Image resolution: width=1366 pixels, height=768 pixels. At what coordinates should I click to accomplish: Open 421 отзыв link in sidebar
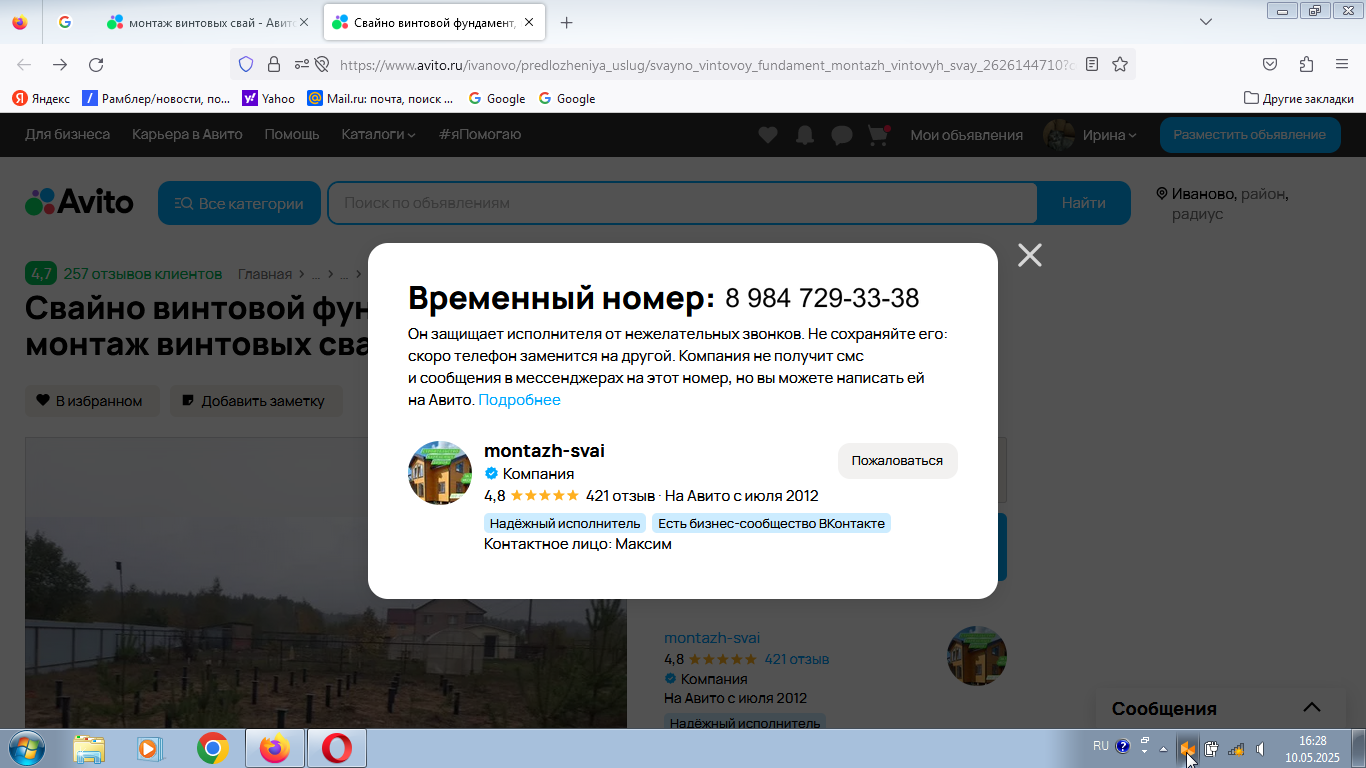(796, 659)
